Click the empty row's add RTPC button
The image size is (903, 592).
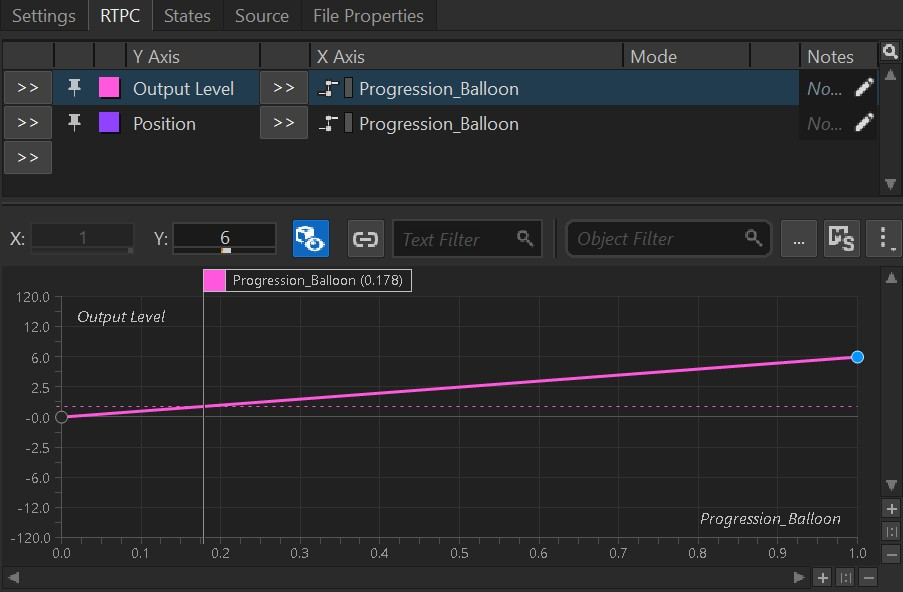click(x=28, y=158)
